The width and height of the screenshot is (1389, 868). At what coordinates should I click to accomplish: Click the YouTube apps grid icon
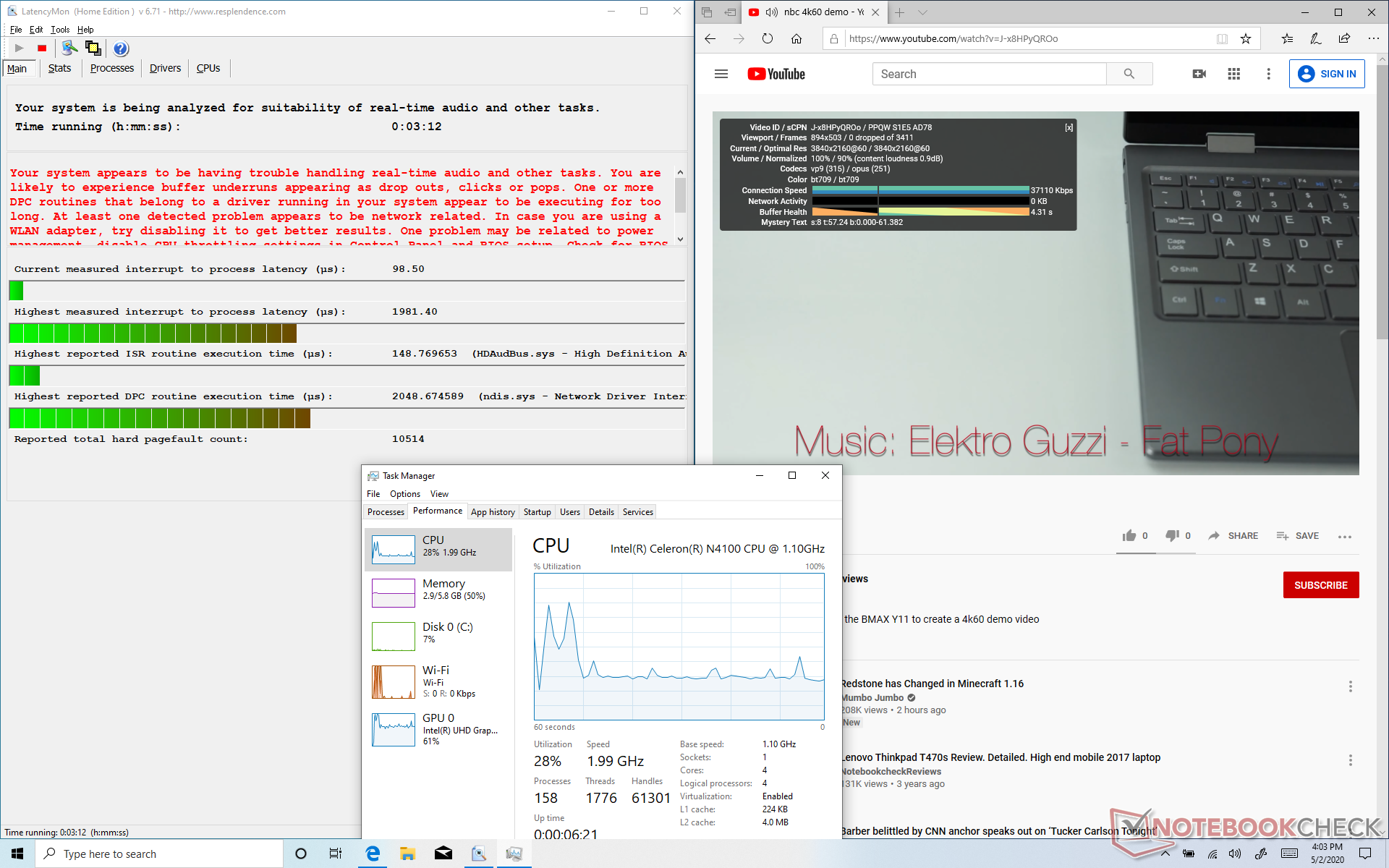tap(1233, 74)
